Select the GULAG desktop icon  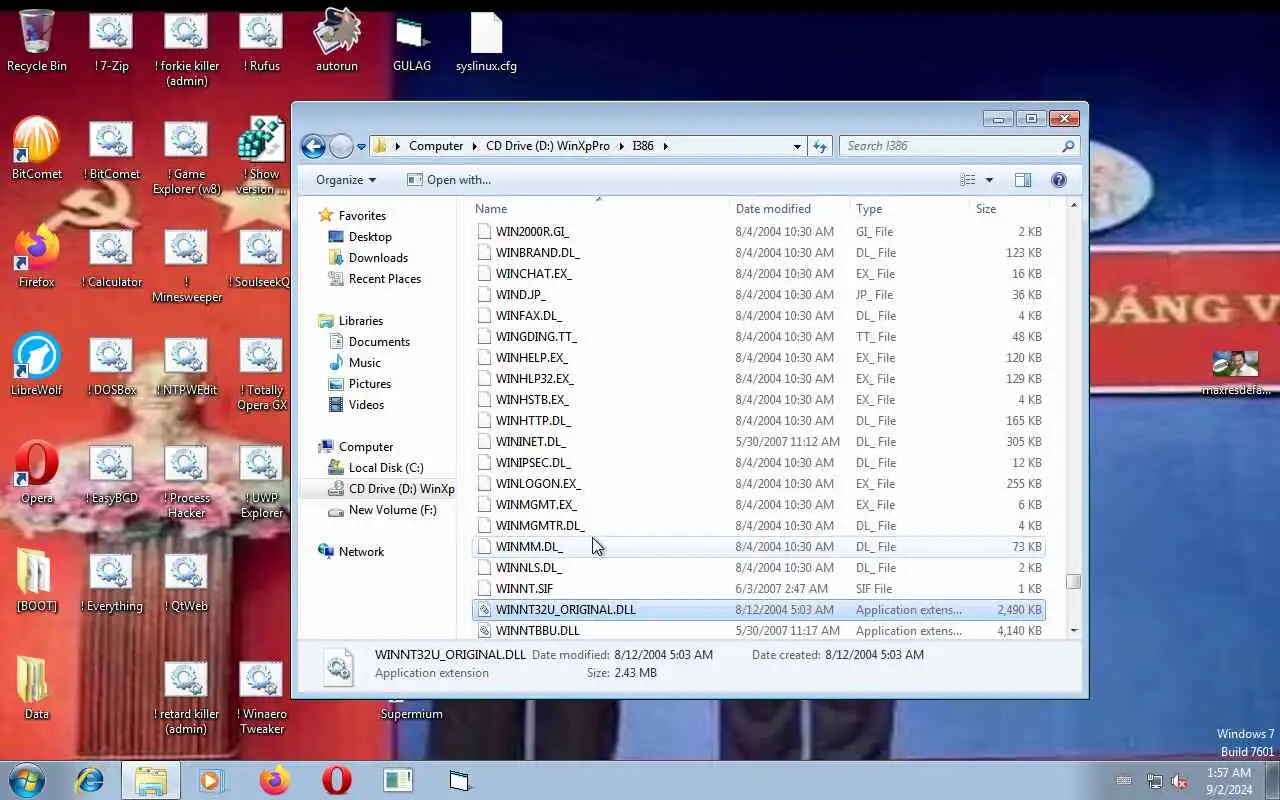[x=412, y=42]
